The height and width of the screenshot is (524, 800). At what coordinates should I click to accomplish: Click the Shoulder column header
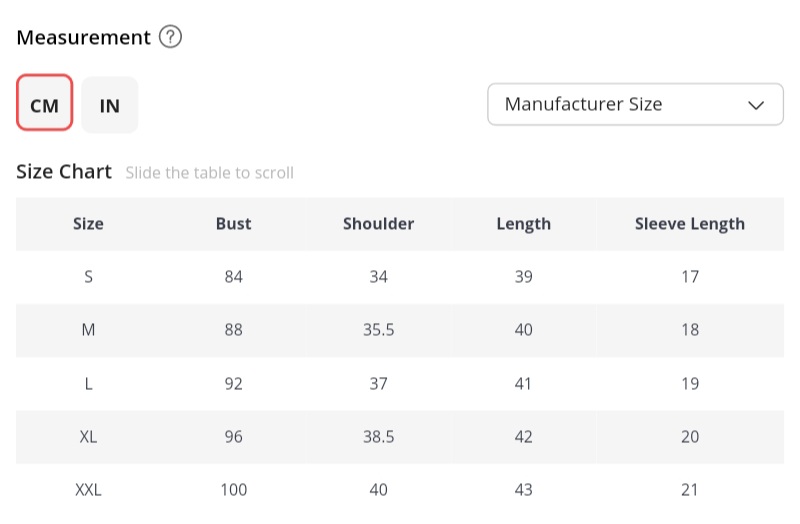(x=378, y=224)
